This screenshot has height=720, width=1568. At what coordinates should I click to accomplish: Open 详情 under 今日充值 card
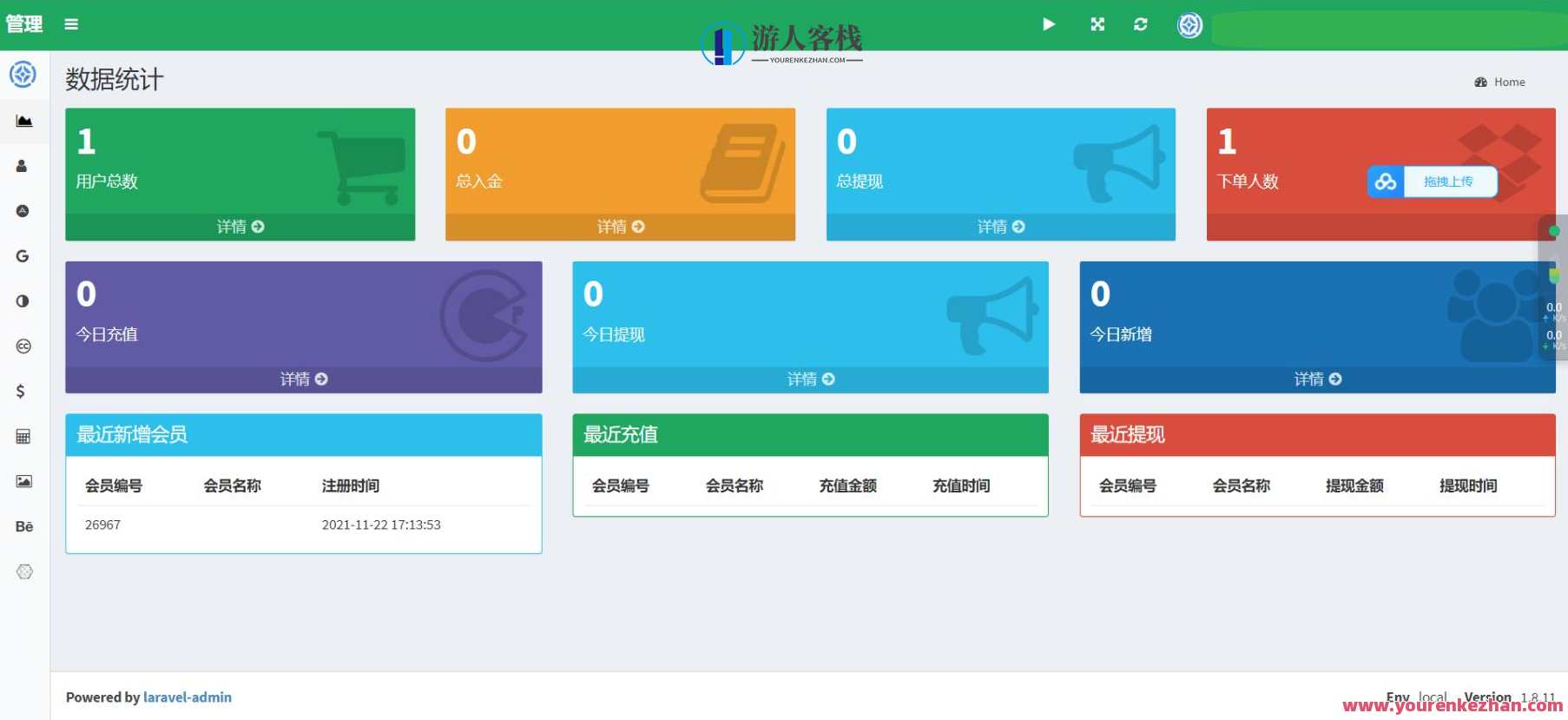[x=303, y=380]
